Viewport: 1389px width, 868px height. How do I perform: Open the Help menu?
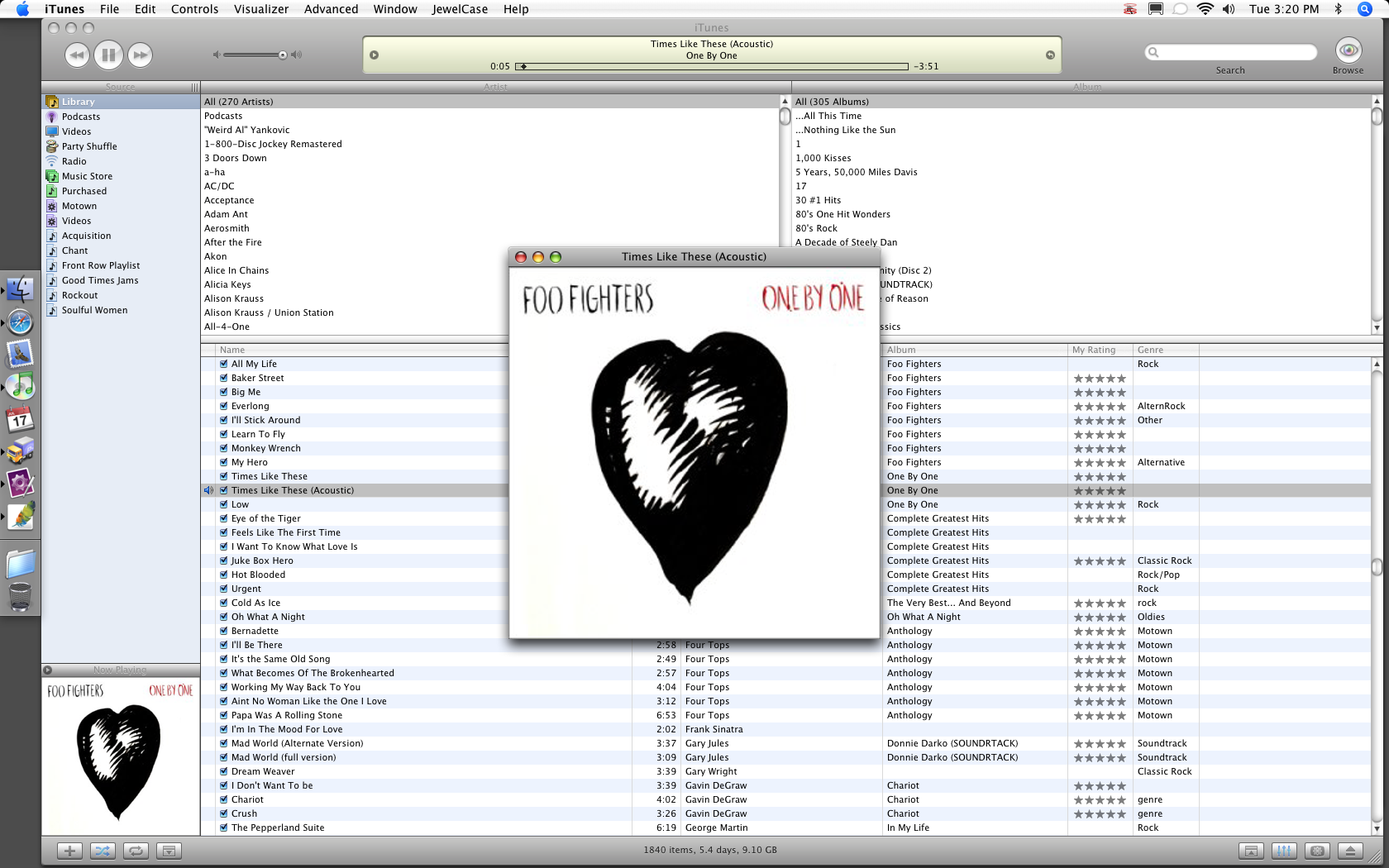516,9
